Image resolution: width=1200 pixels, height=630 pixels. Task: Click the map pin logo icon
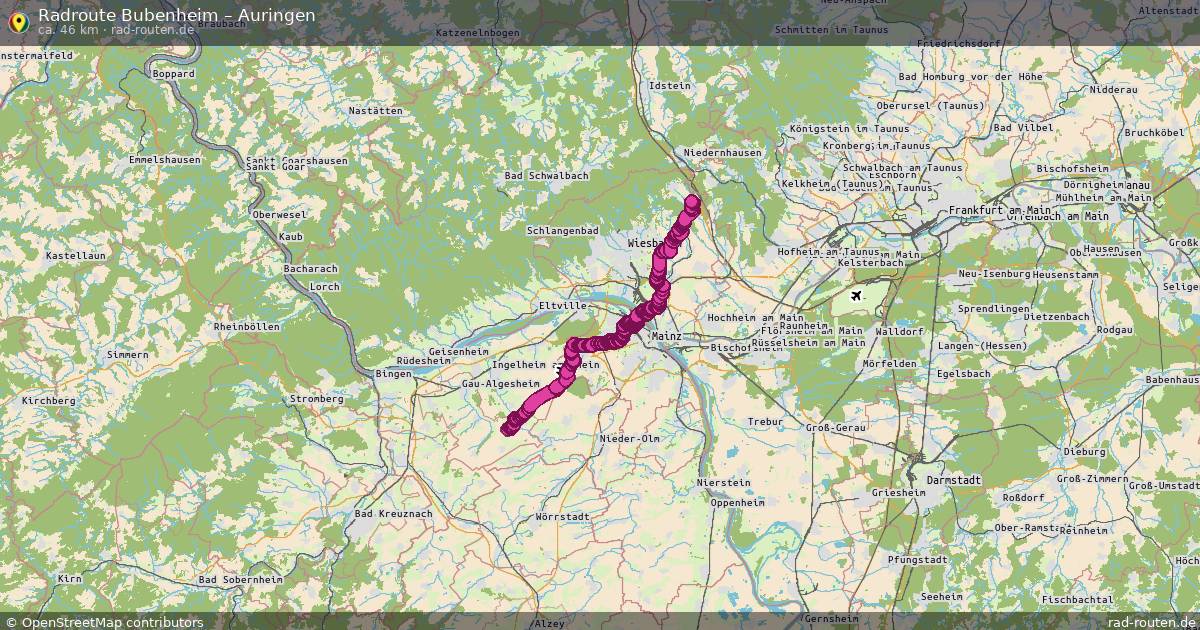click(17, 21)
